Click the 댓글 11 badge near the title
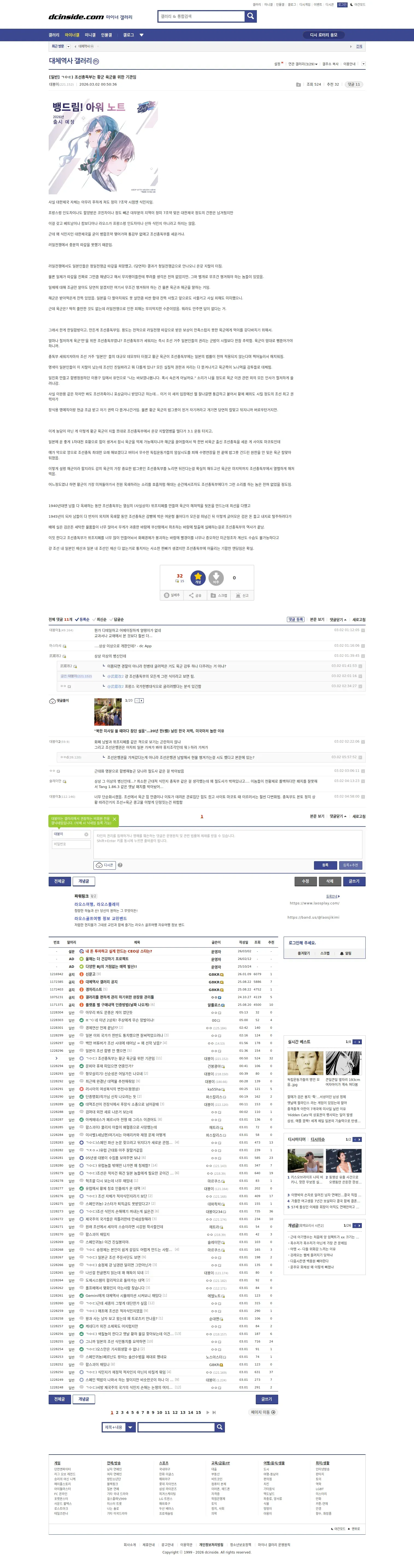 click(x=354, y=85)
